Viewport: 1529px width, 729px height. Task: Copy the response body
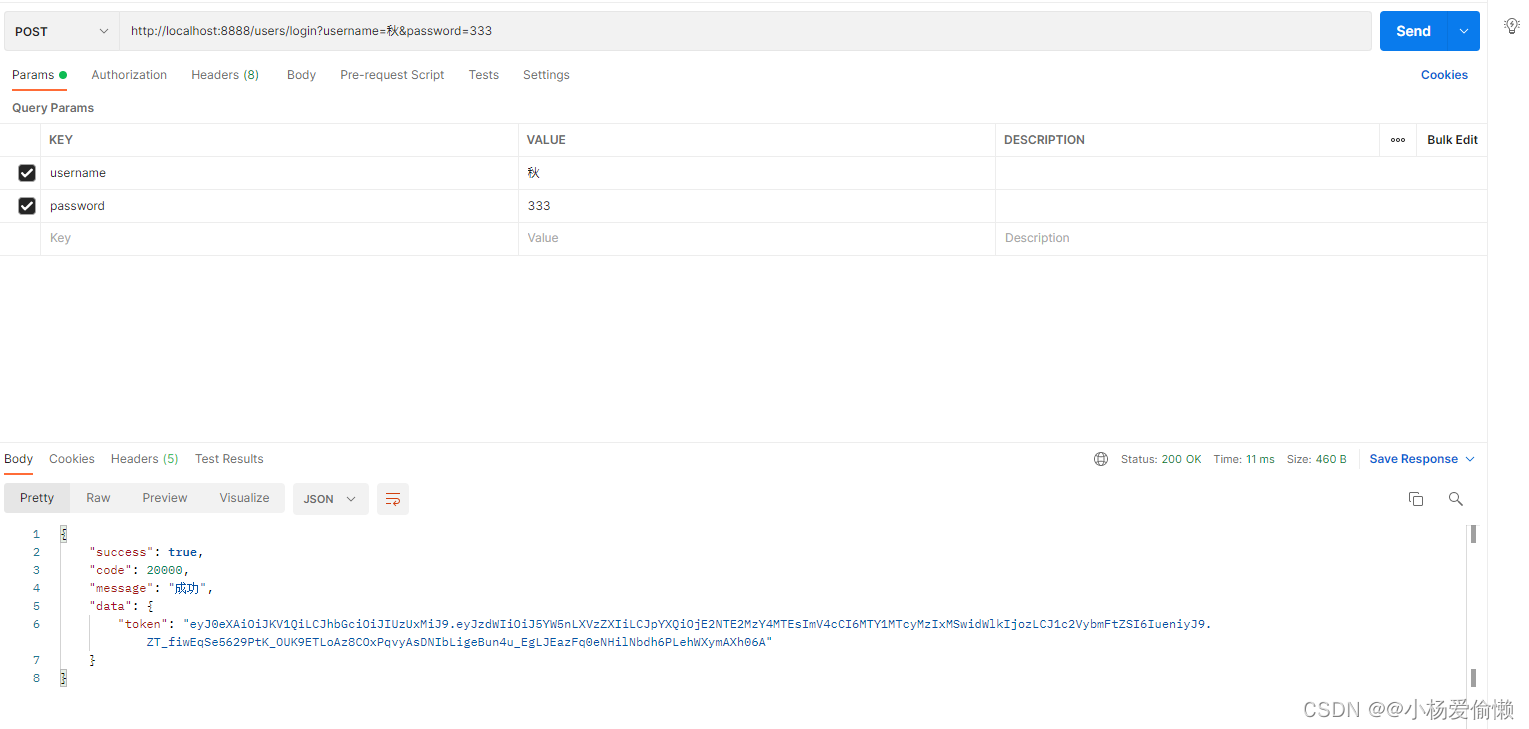[x=1415, y=498]
